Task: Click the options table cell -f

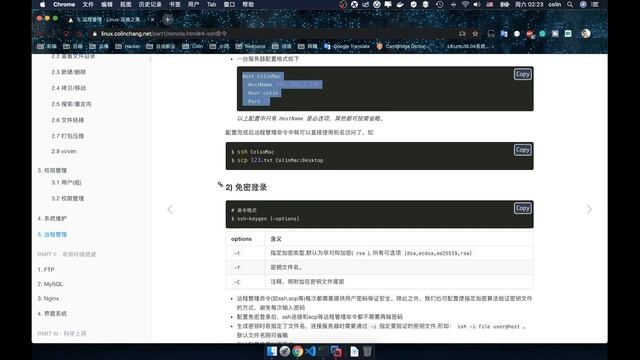Action: click(x=245, y=267)
